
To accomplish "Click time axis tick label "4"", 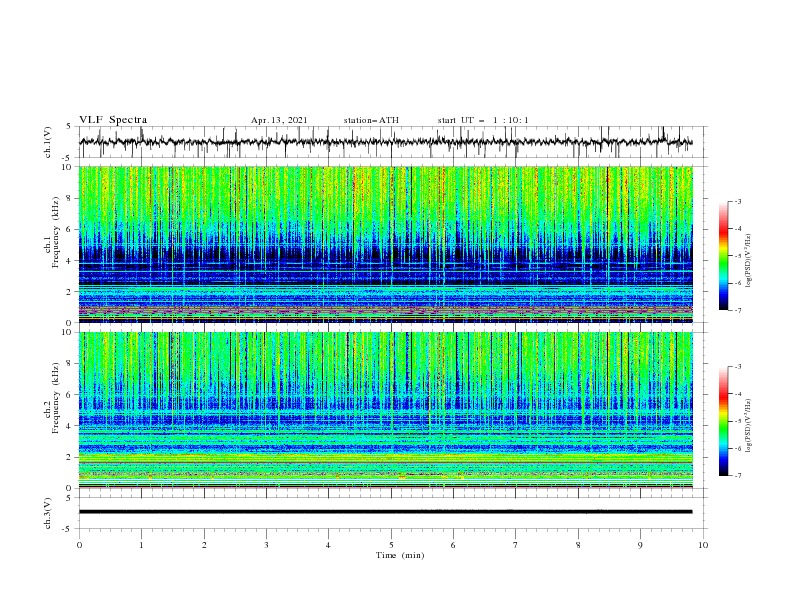I will 328,545.
